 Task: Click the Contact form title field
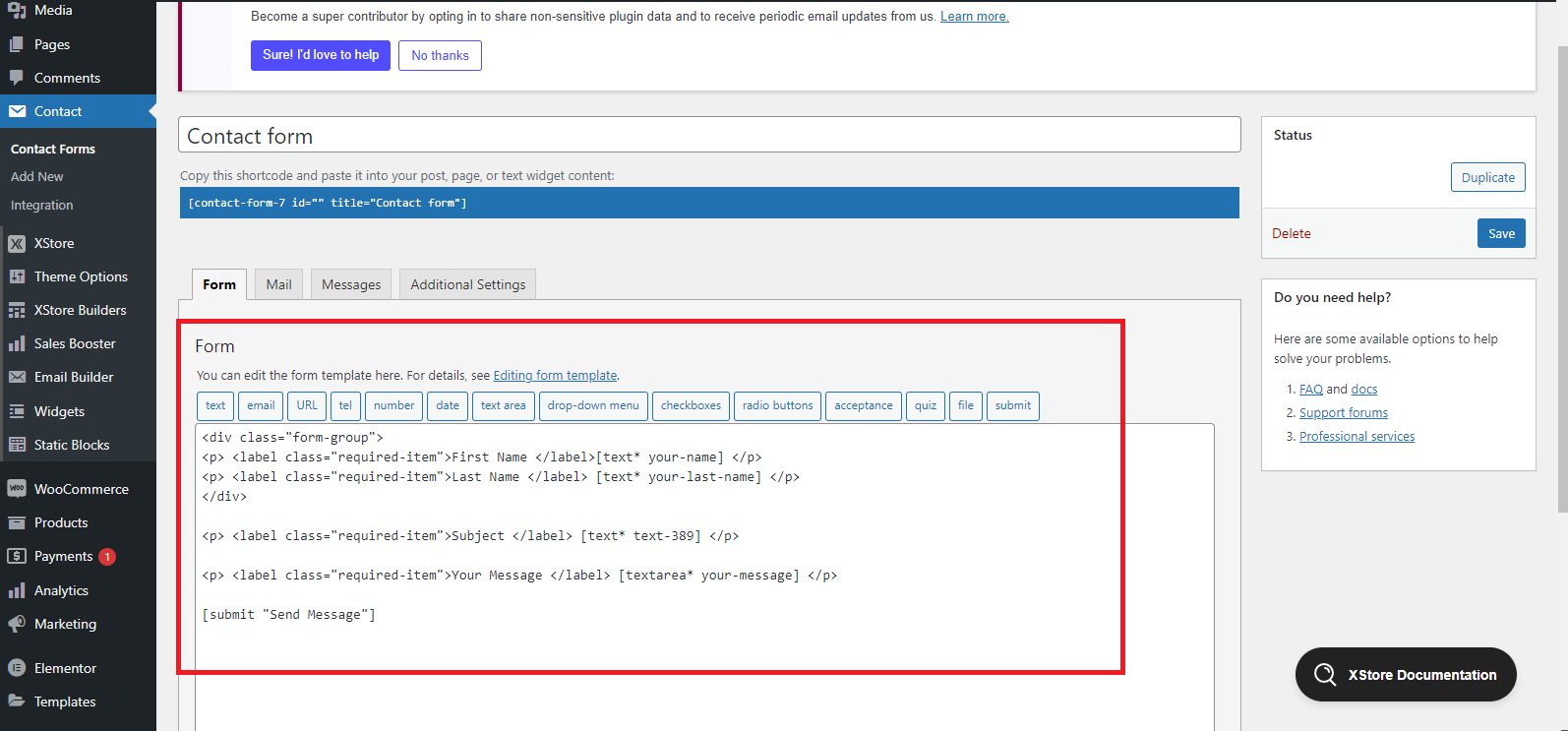coord(709,135)
